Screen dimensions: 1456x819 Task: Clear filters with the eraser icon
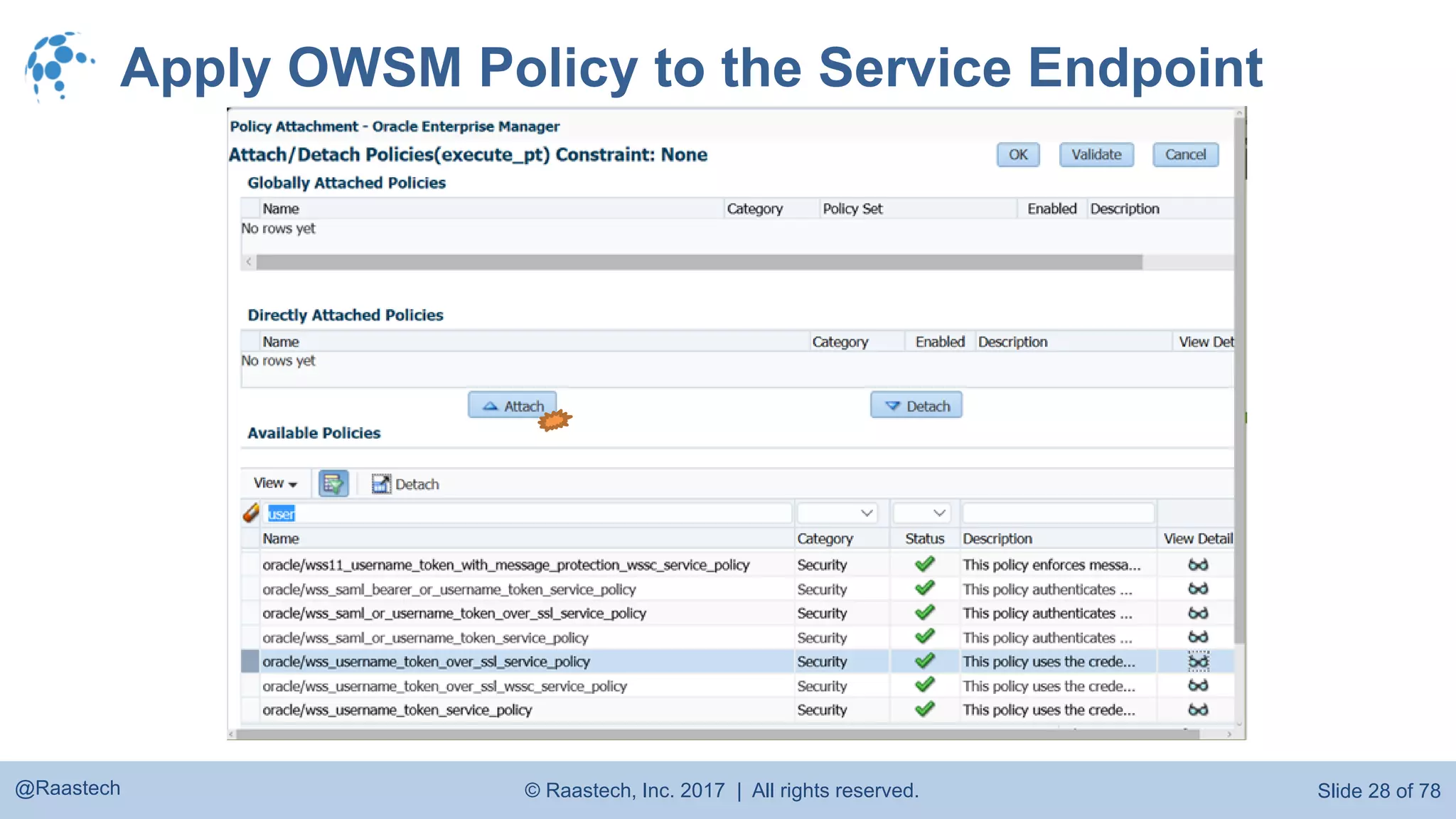click(x=251, y=513)
